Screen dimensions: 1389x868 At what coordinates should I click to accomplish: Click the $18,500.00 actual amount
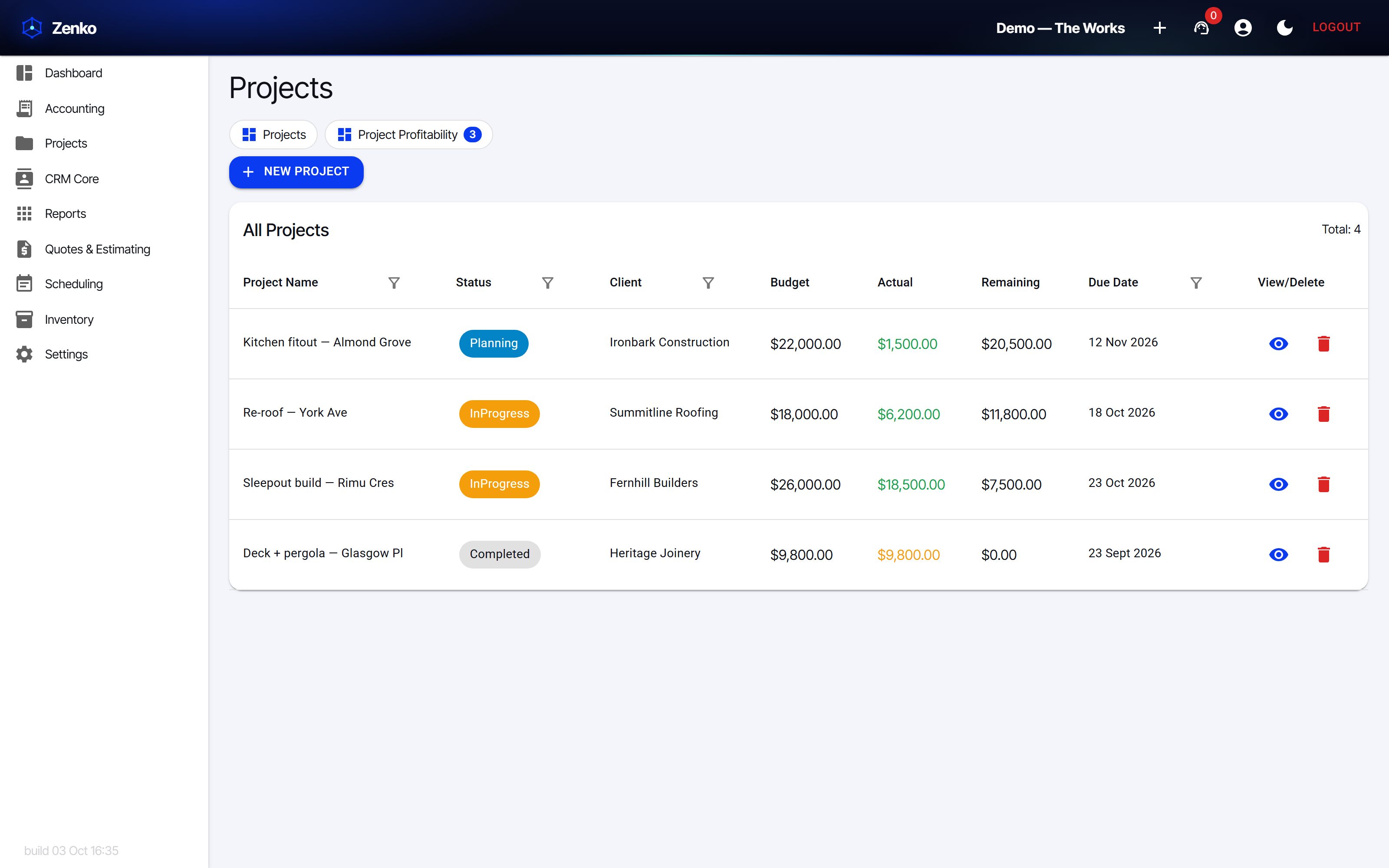(911, 484)
